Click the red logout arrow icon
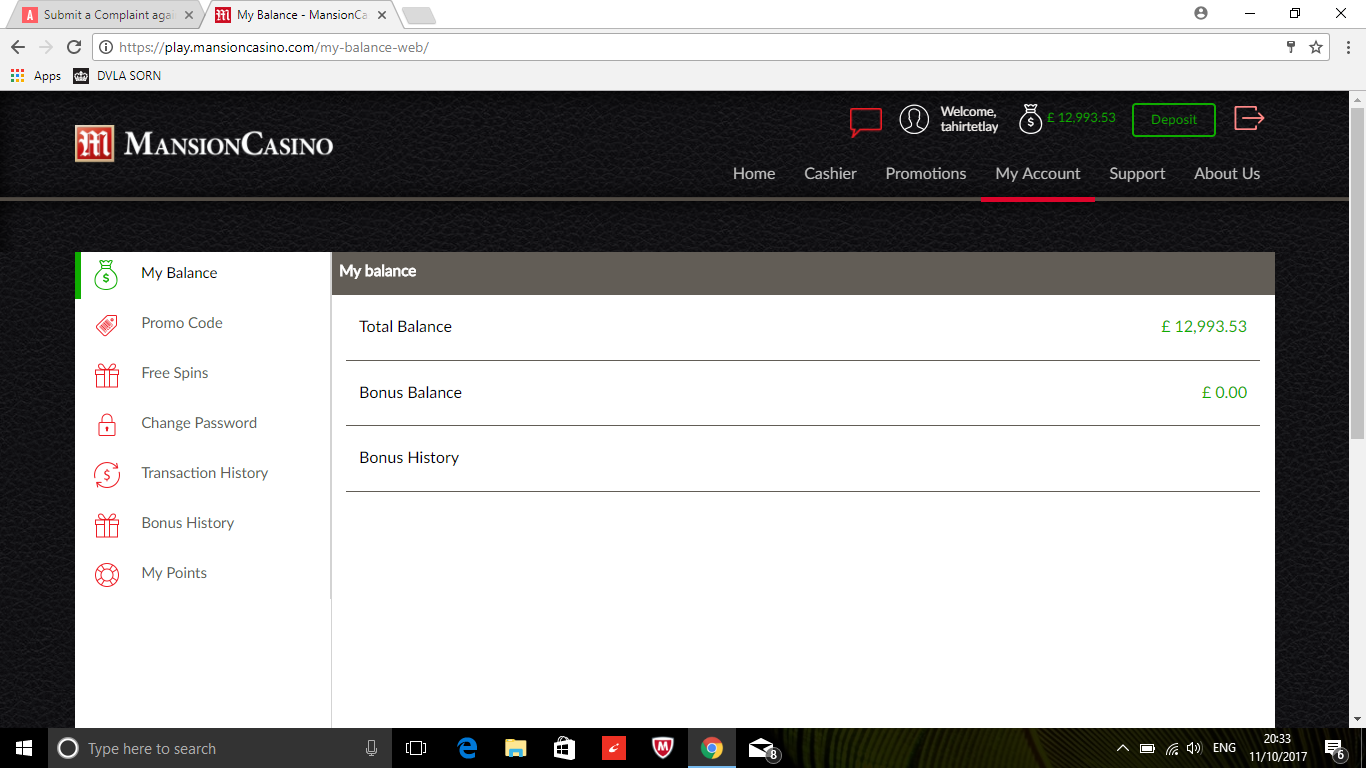 point(1249,118)
